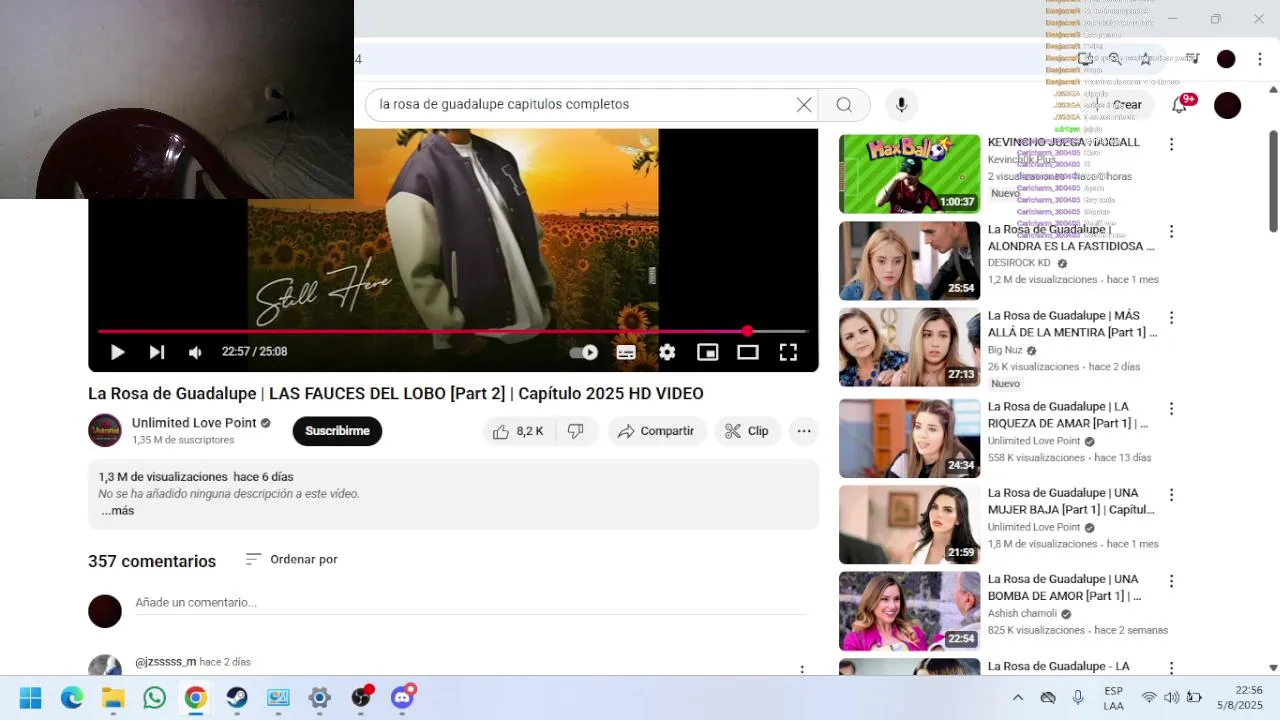This screenshot has height=720, width=1280.
Task: Open the player settings gear
Action: point(667,352)
